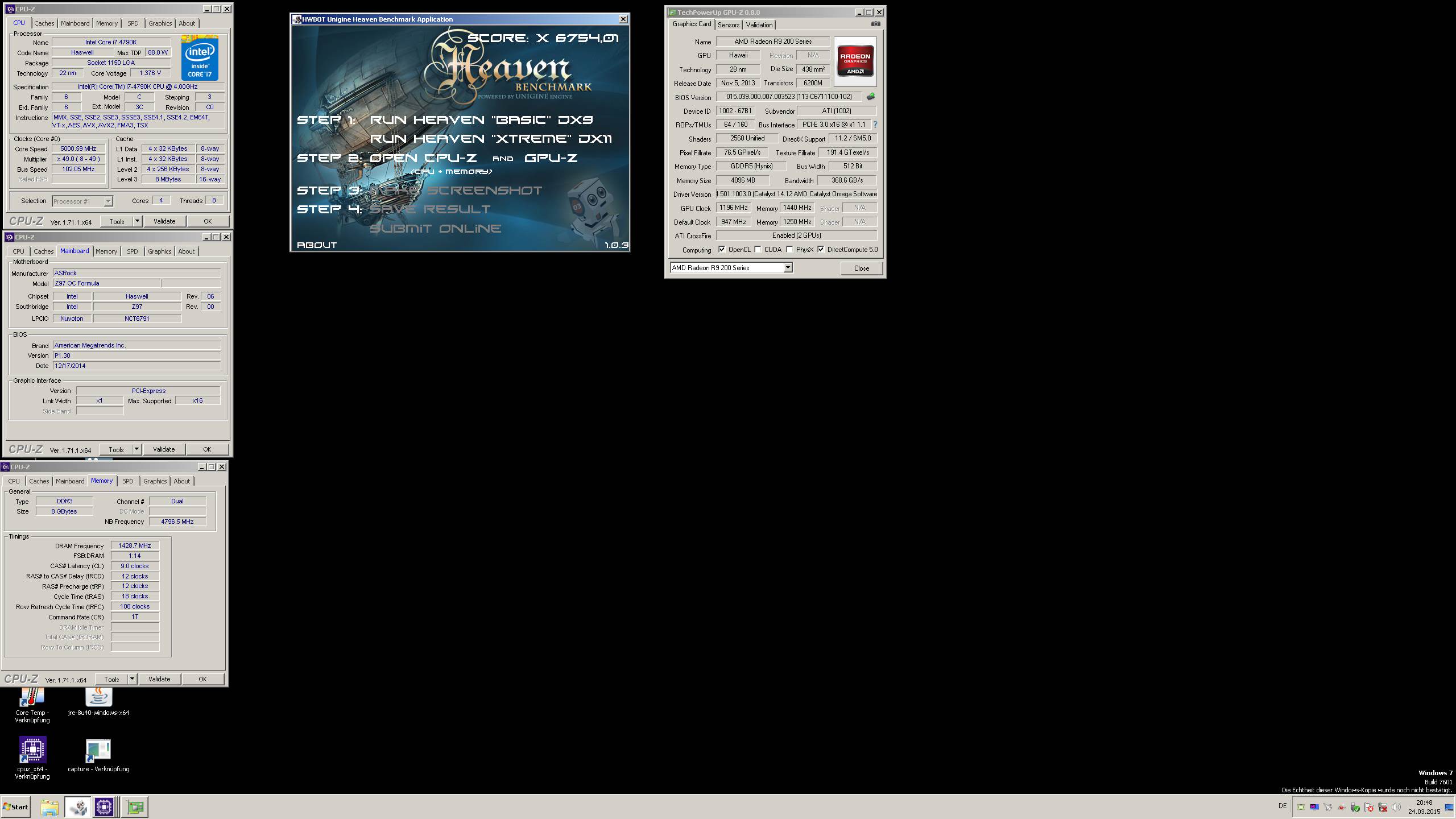The height and width of the screenshot is (819, 1456).
Task: Click DE language indicator in taskbar
Action: click(x=1282, y=806)
